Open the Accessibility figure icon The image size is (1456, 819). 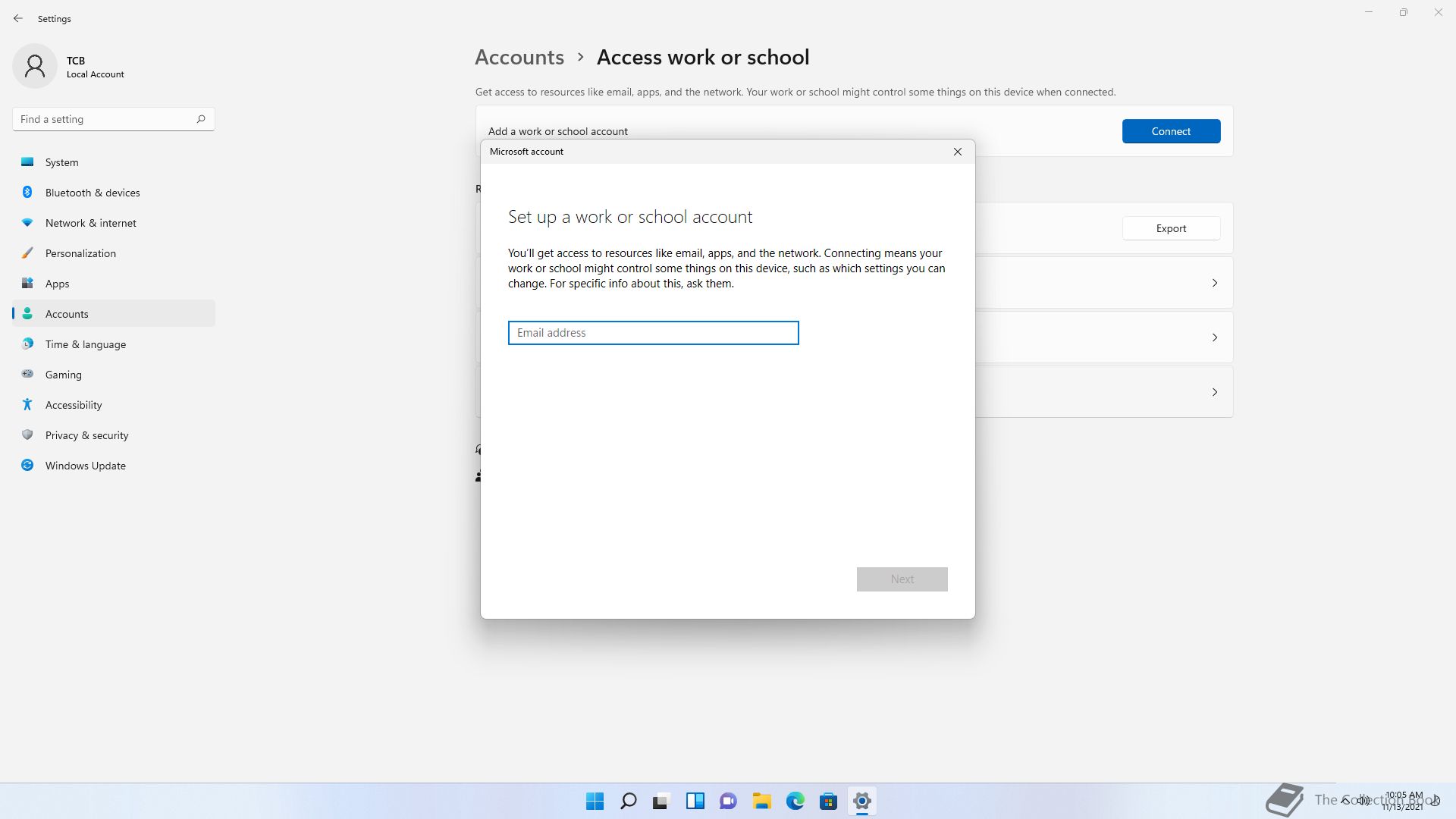point(27,404)
